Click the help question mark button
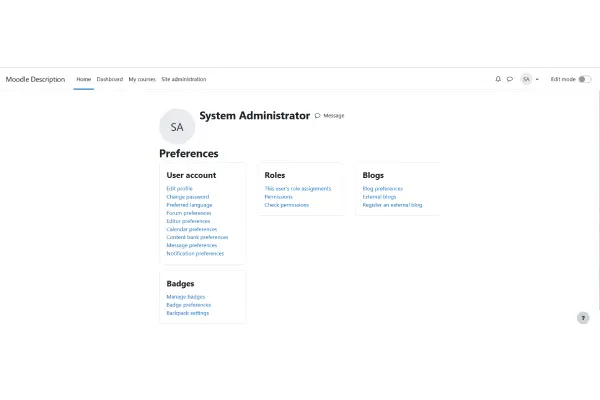 [583, 317]
